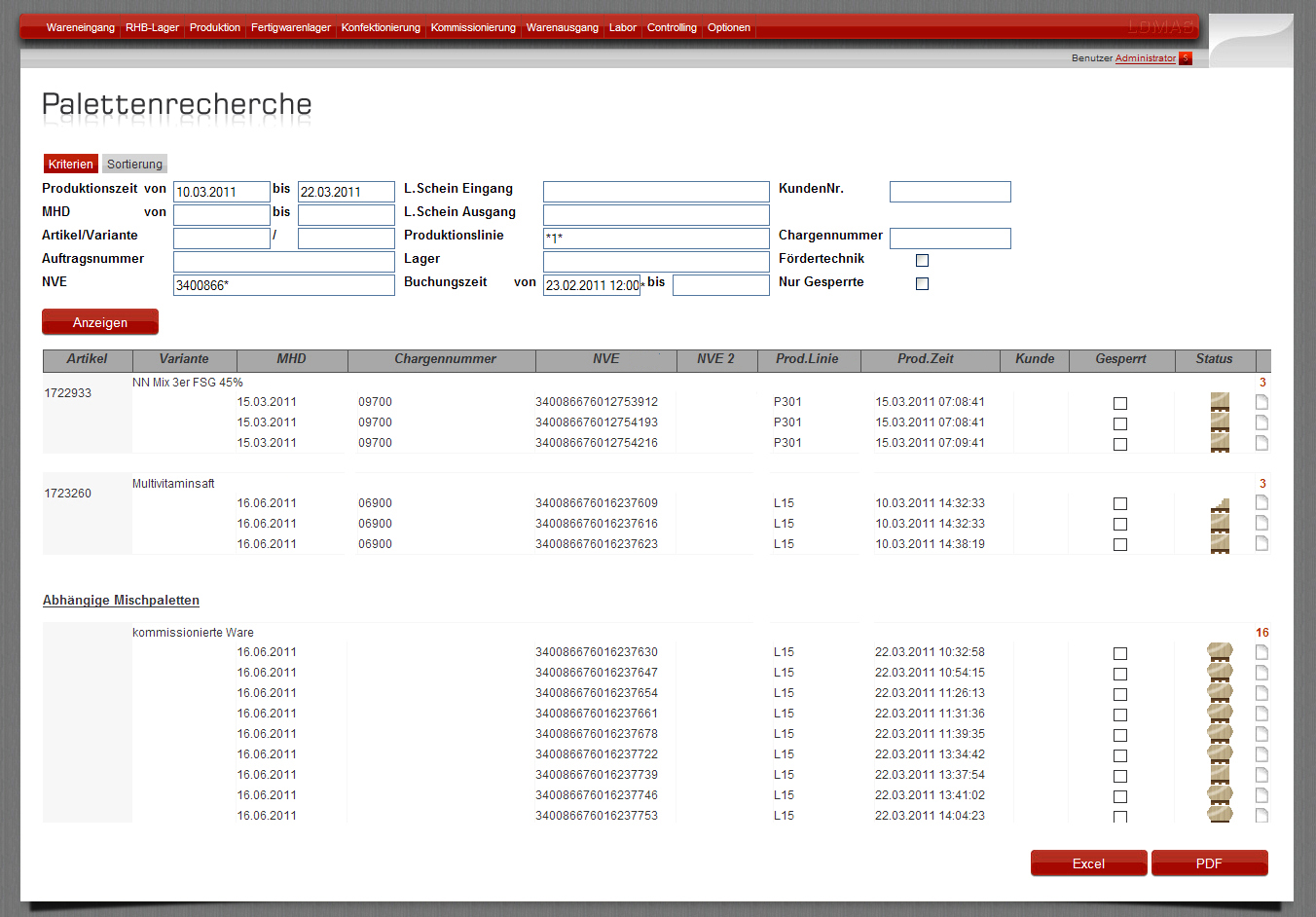Expand the Controlling menu
This screenshot has height=917, width=1316.
[x=672, y=27]
